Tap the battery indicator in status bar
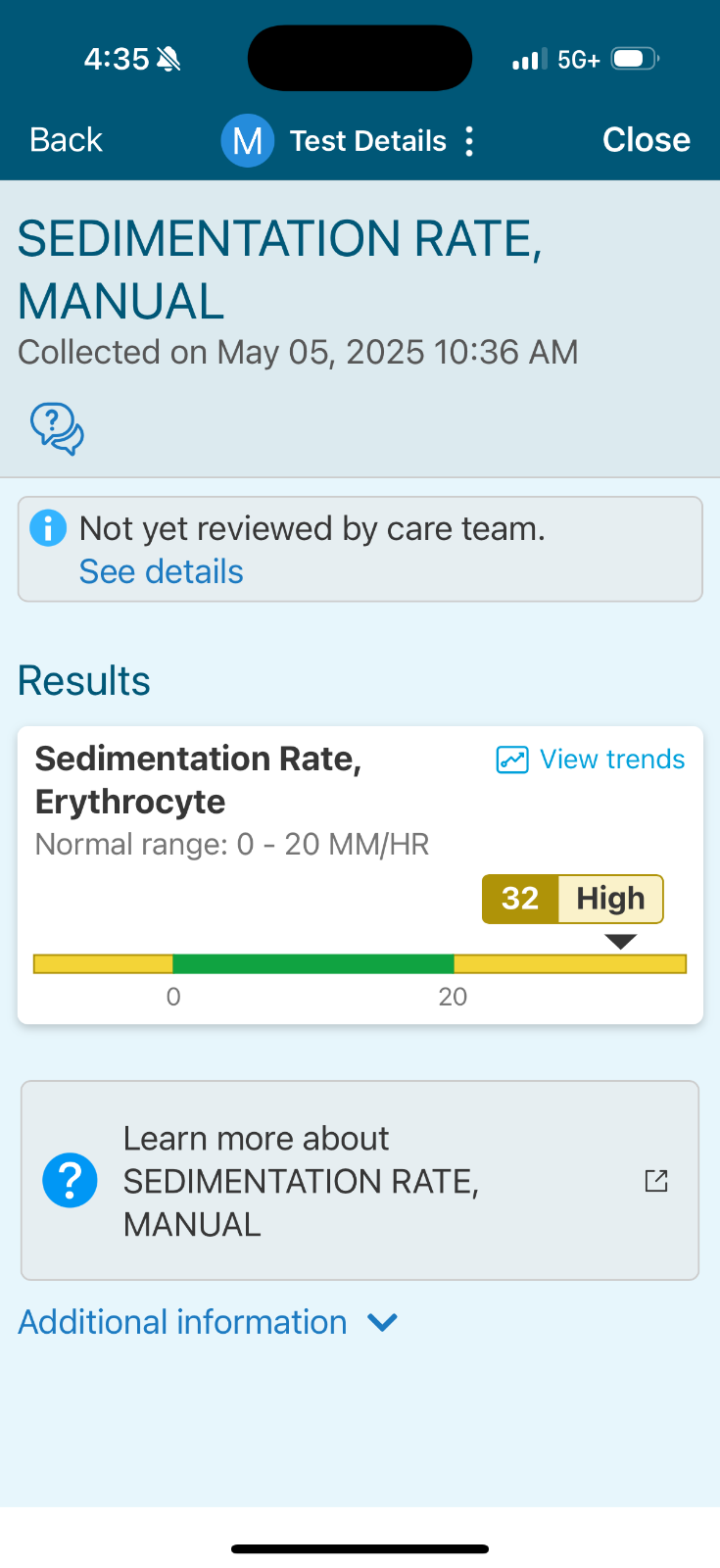The width and height of the screenshot is (720, 1568). [x=635, y=59]
